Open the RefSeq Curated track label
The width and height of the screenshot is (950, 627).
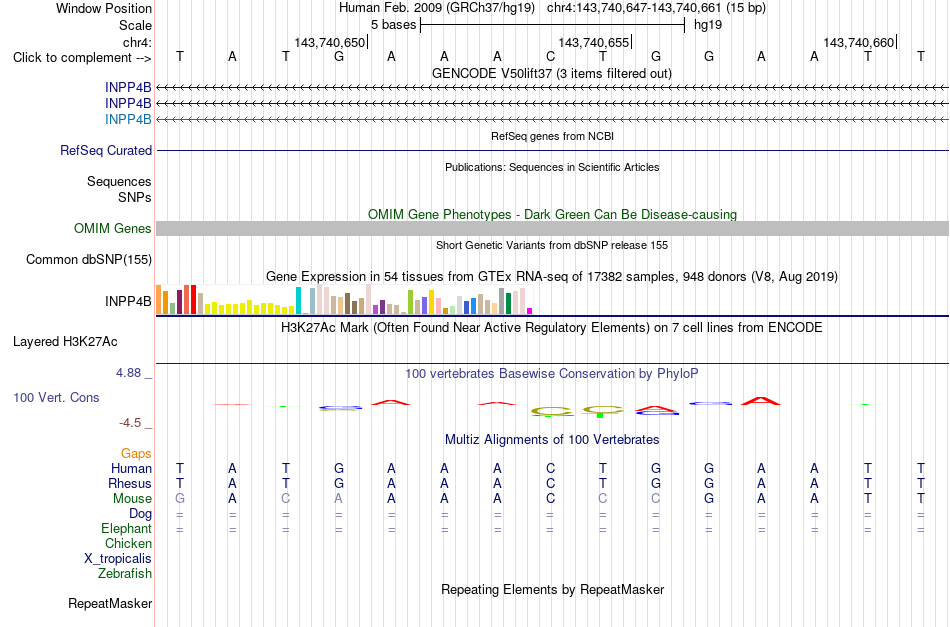[106, 150]
